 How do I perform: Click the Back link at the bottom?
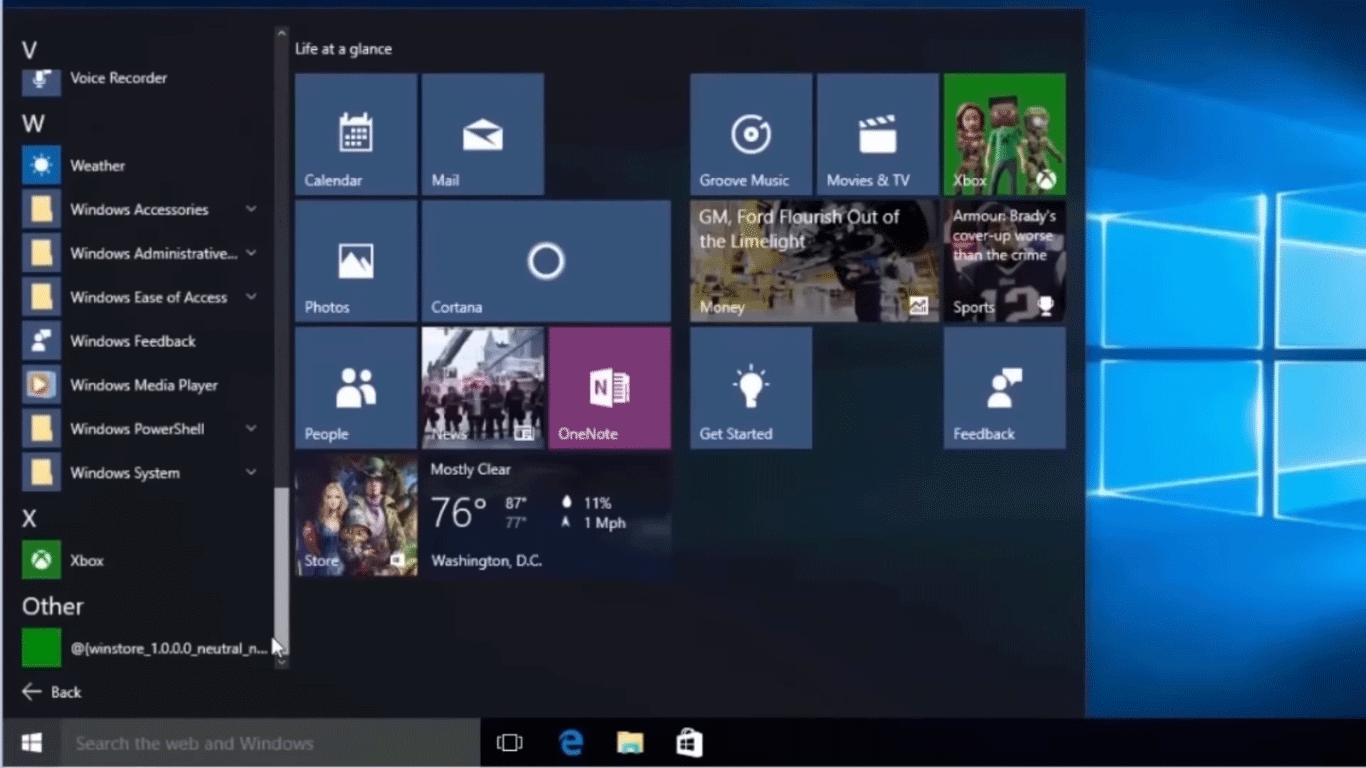pyautogui.click(x=50, y=692)
